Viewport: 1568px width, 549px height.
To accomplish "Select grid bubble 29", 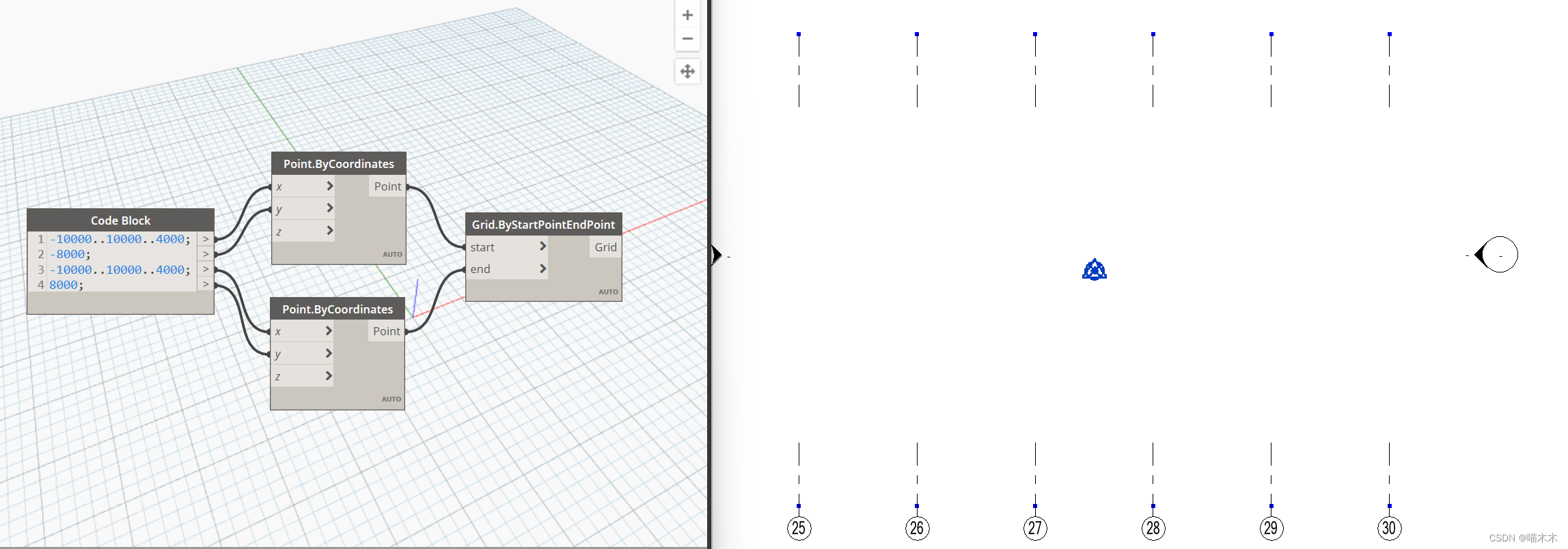I will click(x=1271, y=528).
